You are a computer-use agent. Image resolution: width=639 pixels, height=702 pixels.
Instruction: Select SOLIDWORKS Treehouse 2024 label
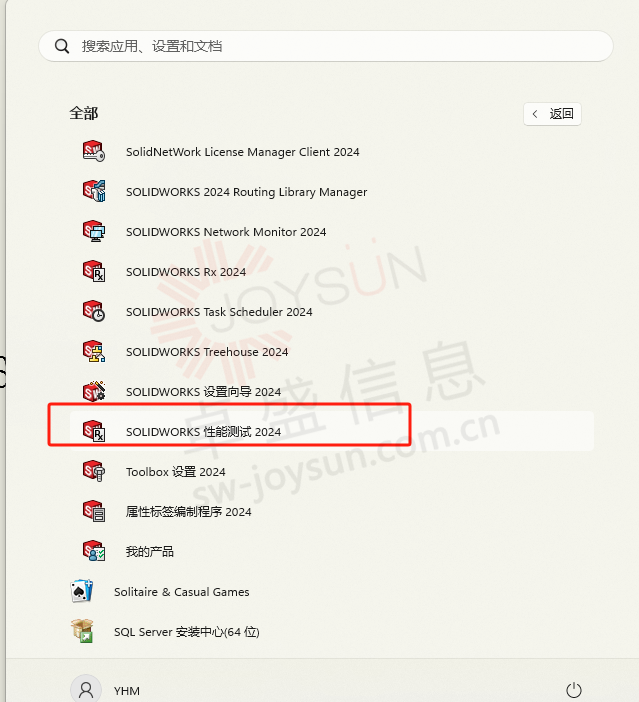click(207, 352)
